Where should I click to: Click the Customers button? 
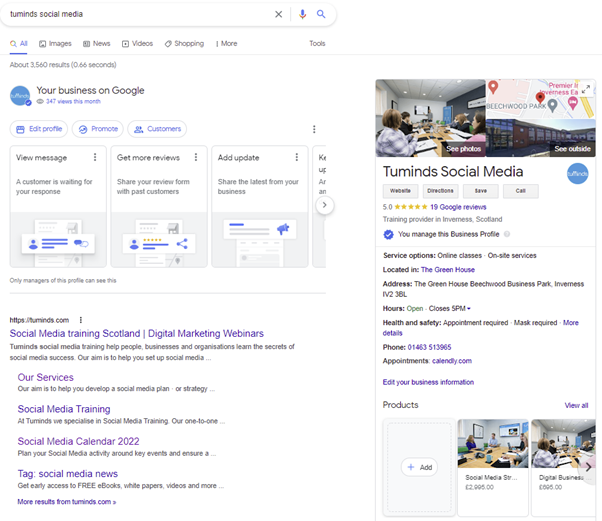click(157, 129)
